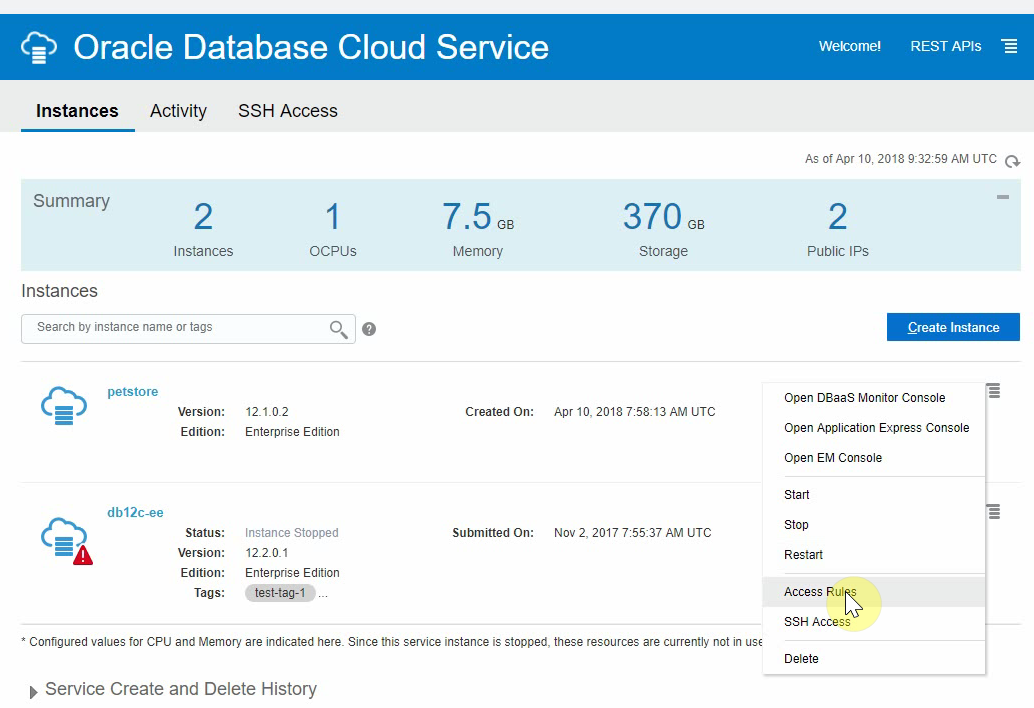This screenshot has height=708, width=1034.
Task: Switch to the Activity tab
Action: (x=178, y=111)
